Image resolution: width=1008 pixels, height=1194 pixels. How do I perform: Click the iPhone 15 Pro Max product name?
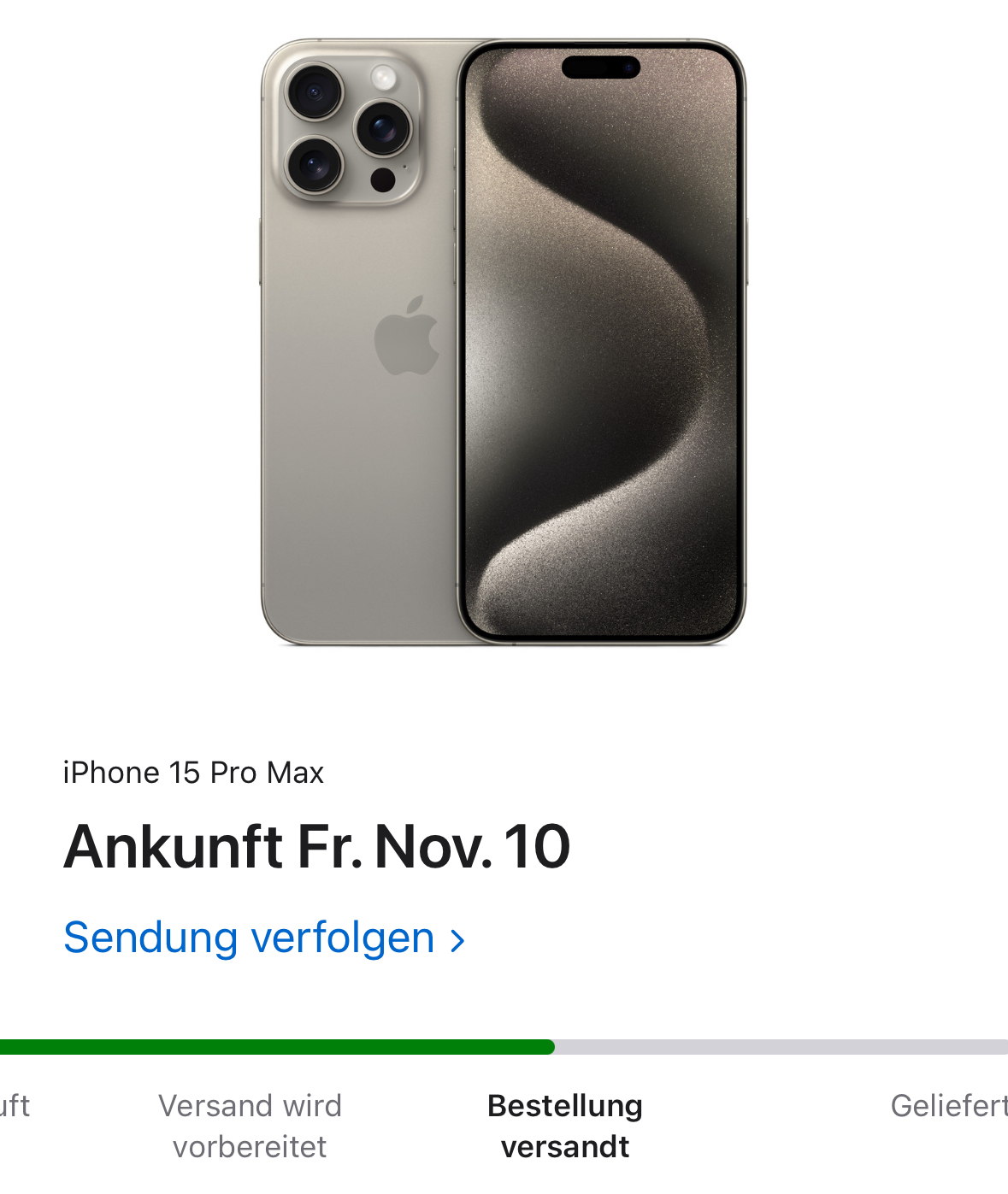click(x=193, y=773)
